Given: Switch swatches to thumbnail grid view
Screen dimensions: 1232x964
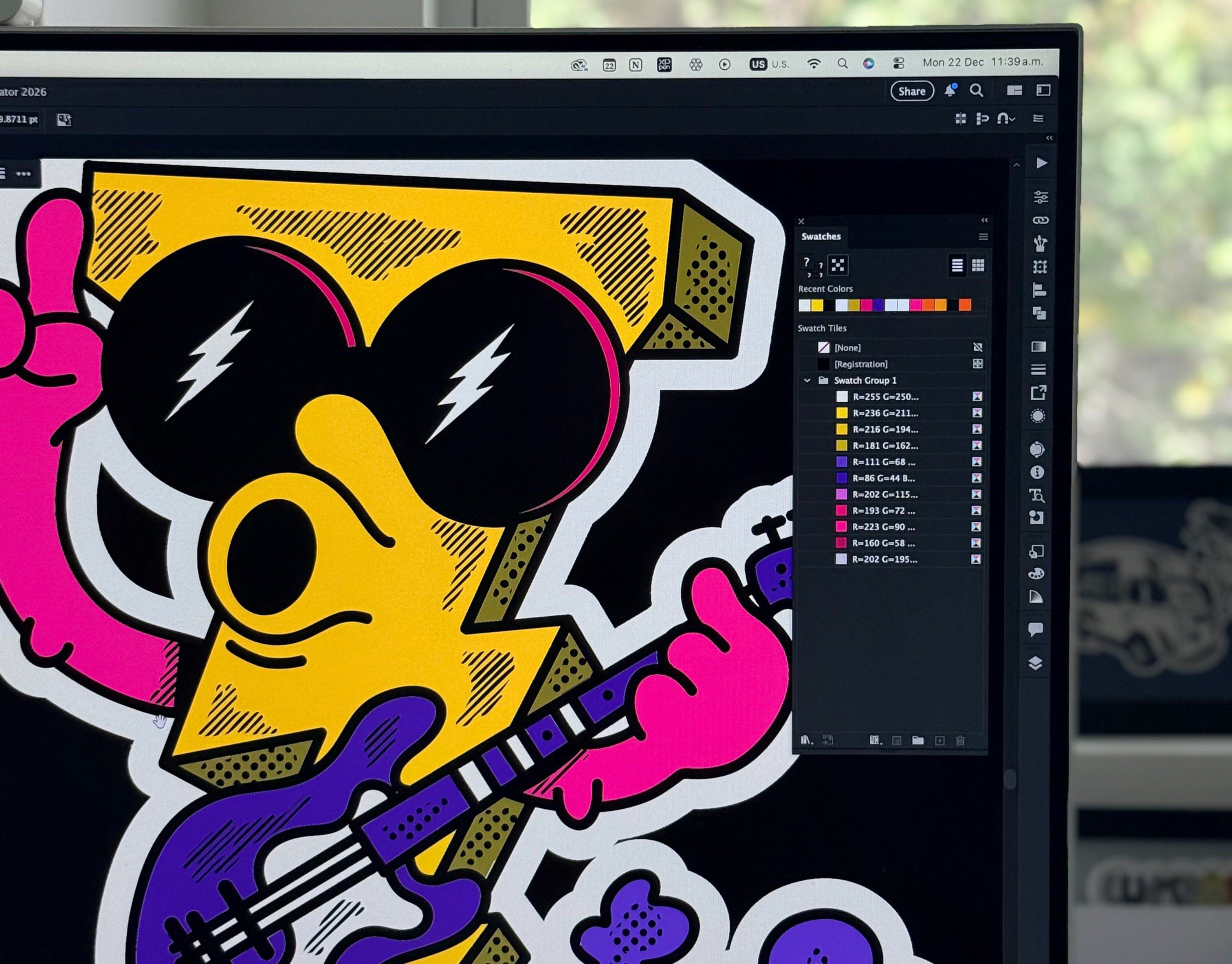Looking at the screenshot, I should click(x=978, y=265).
